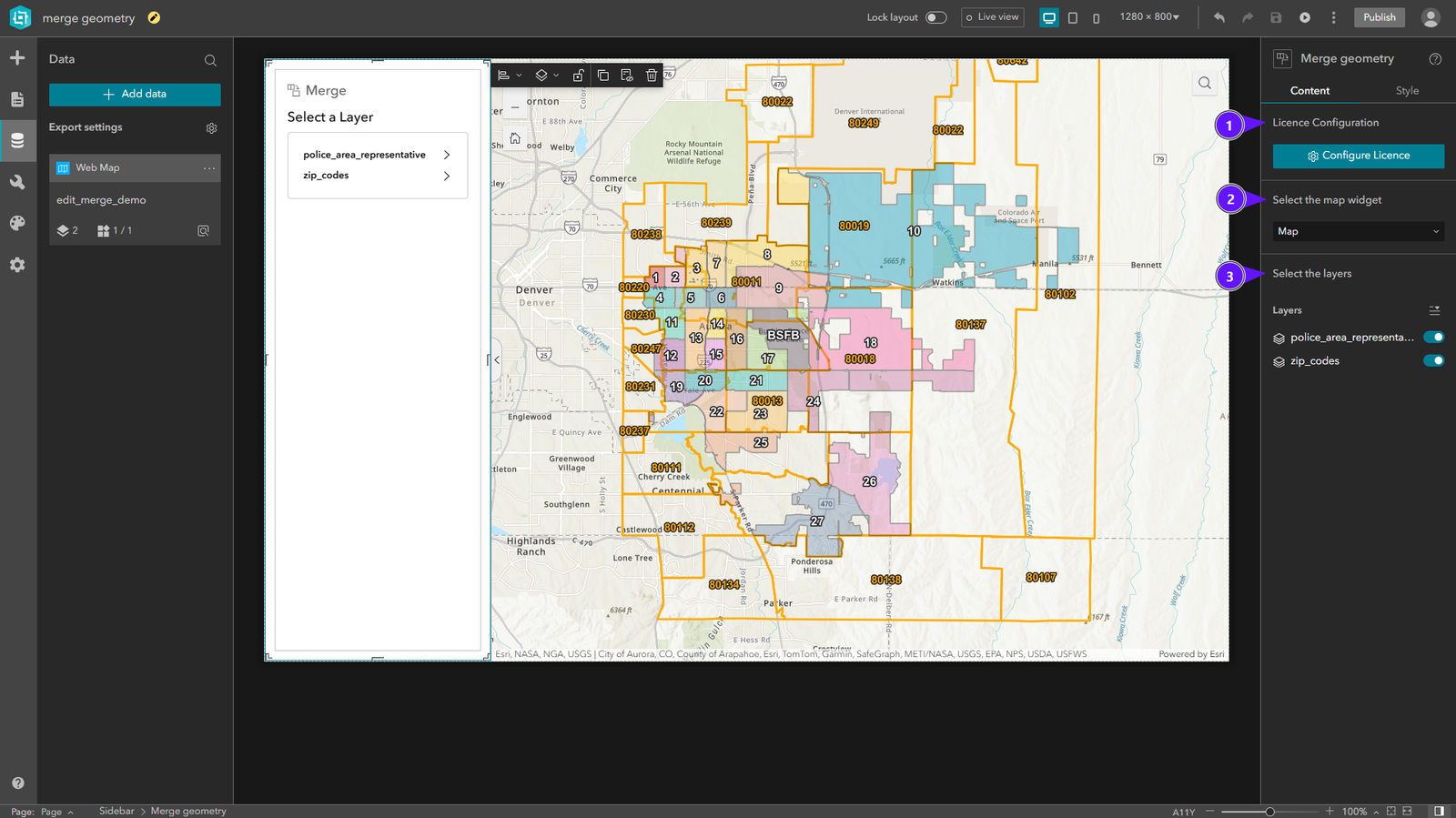Image resolution: width=1456 pixels, height=818 pixels.
Task: Expand the 1280 × 800 resolution dropdown
Action: [x=1149, y=17]
